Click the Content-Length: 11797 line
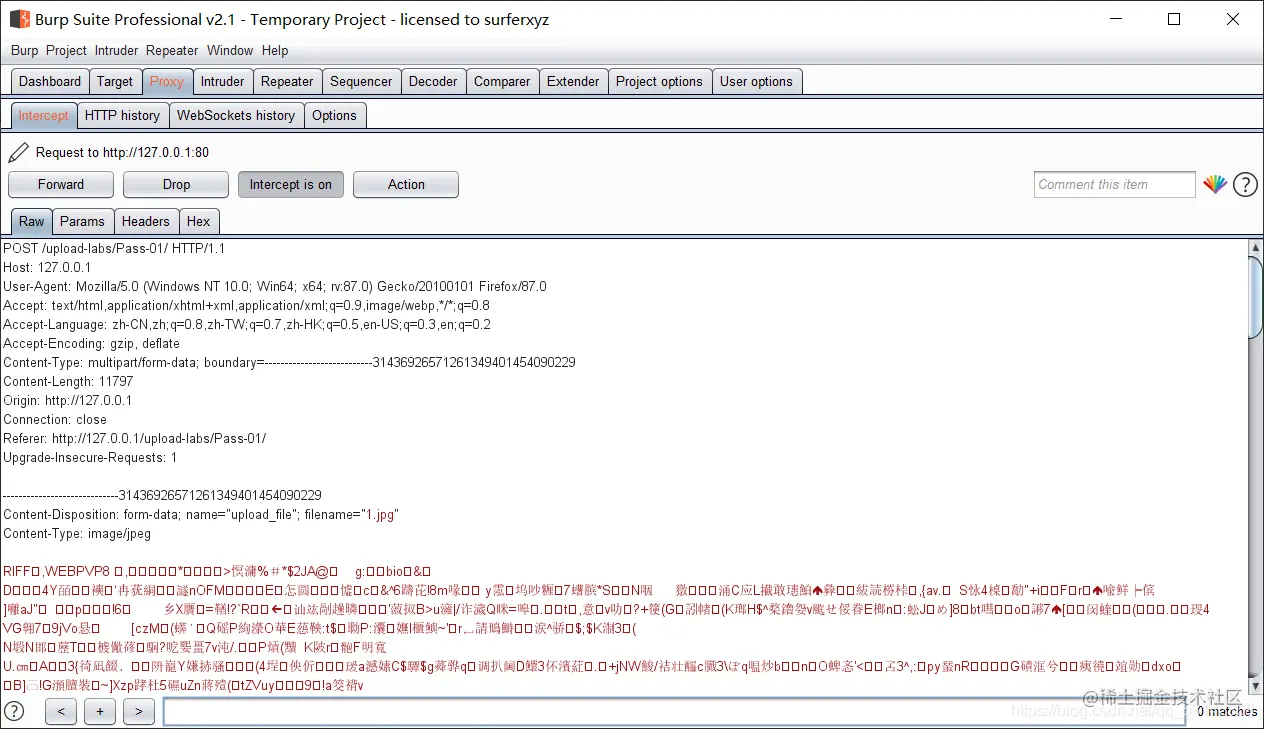This screenshot has width=1264, height=729. 68,382
